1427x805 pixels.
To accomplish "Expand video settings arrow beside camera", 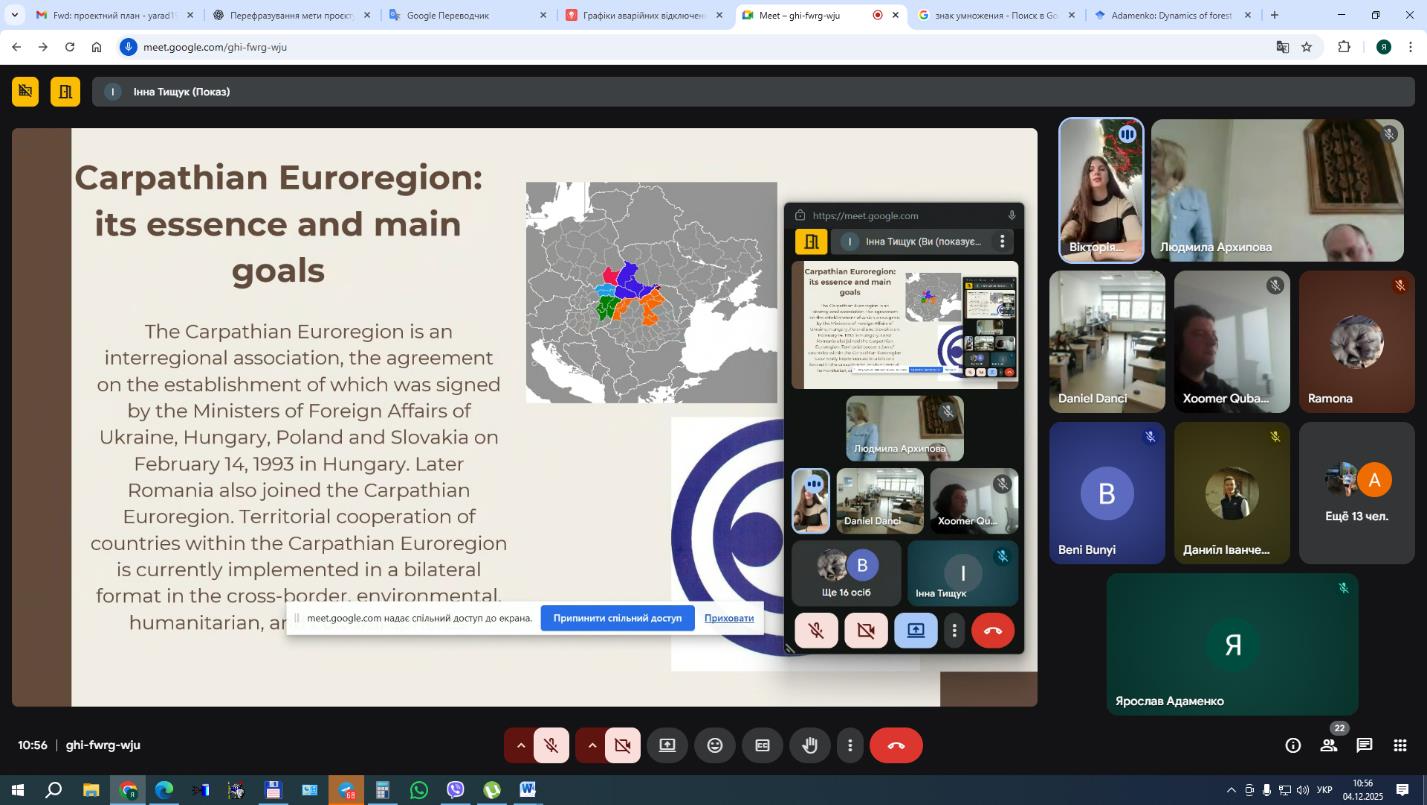I will point(592,746).
